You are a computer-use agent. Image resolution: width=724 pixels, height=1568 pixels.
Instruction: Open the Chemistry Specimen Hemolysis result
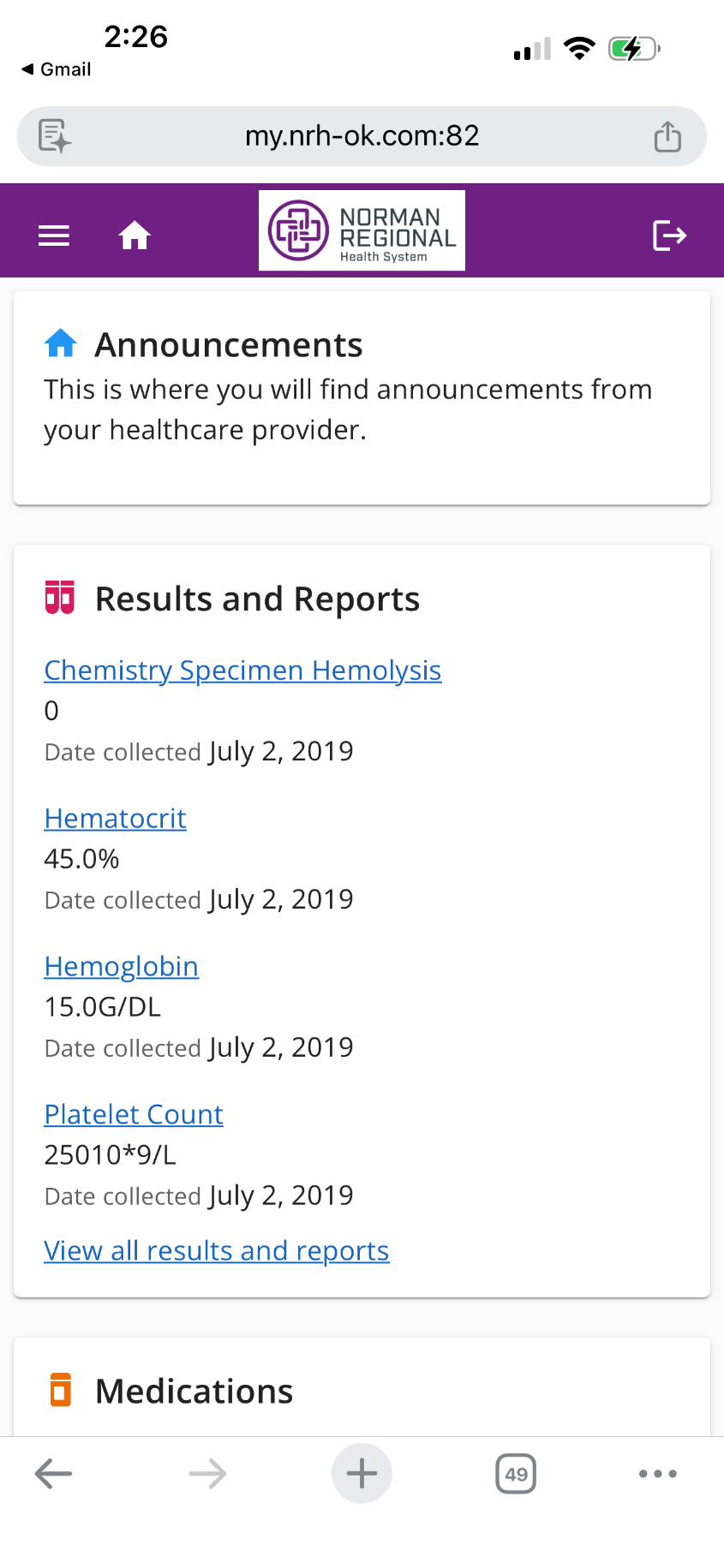coord(242,670)
